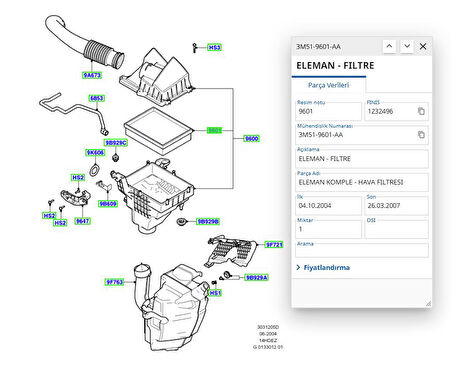Select the 9F721 bracket label
Viewport: 452px width, 370px height.
pos(274,245)
